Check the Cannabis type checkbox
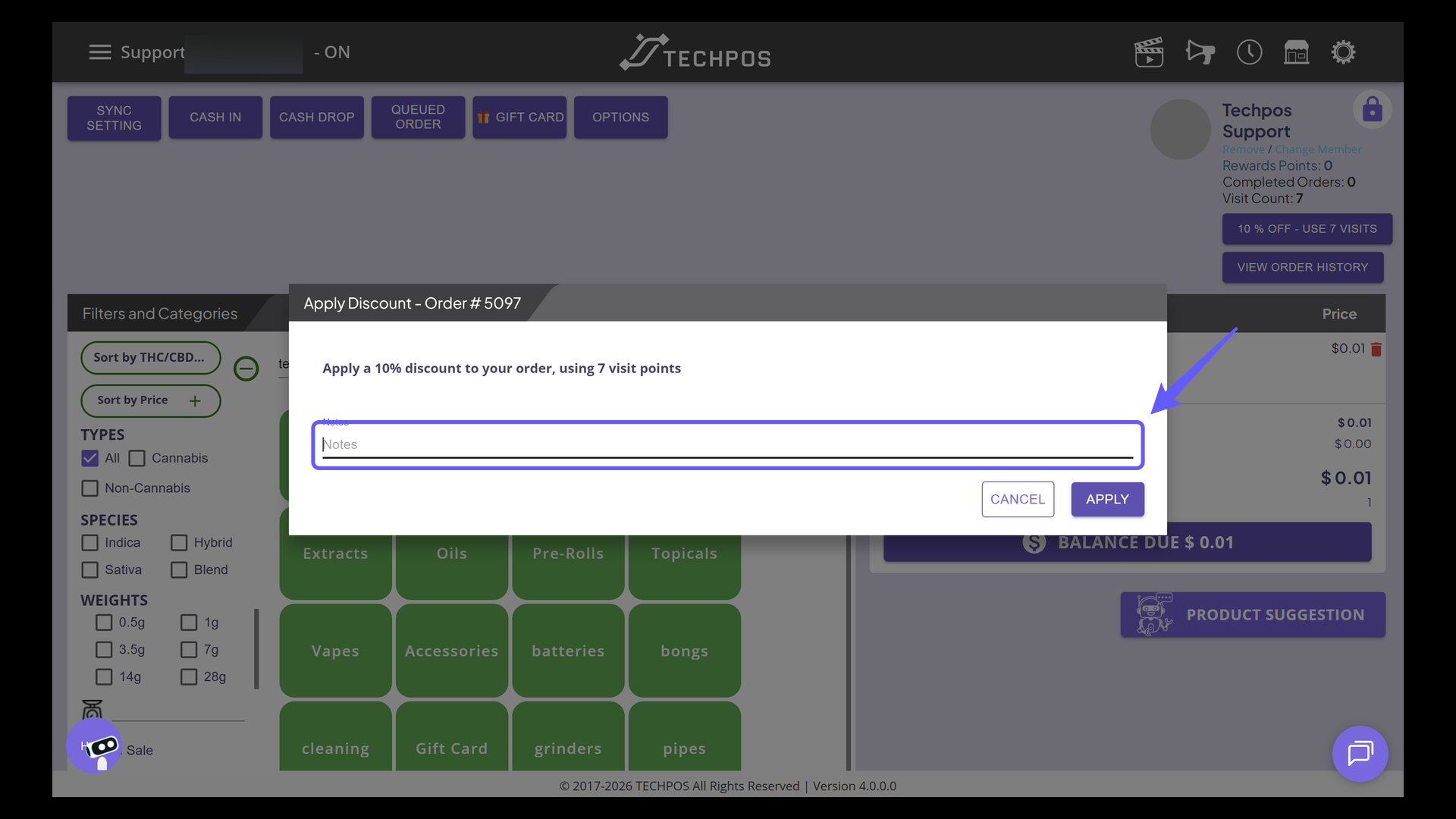This screenshot has height=819, width=1456. (137, 459)
